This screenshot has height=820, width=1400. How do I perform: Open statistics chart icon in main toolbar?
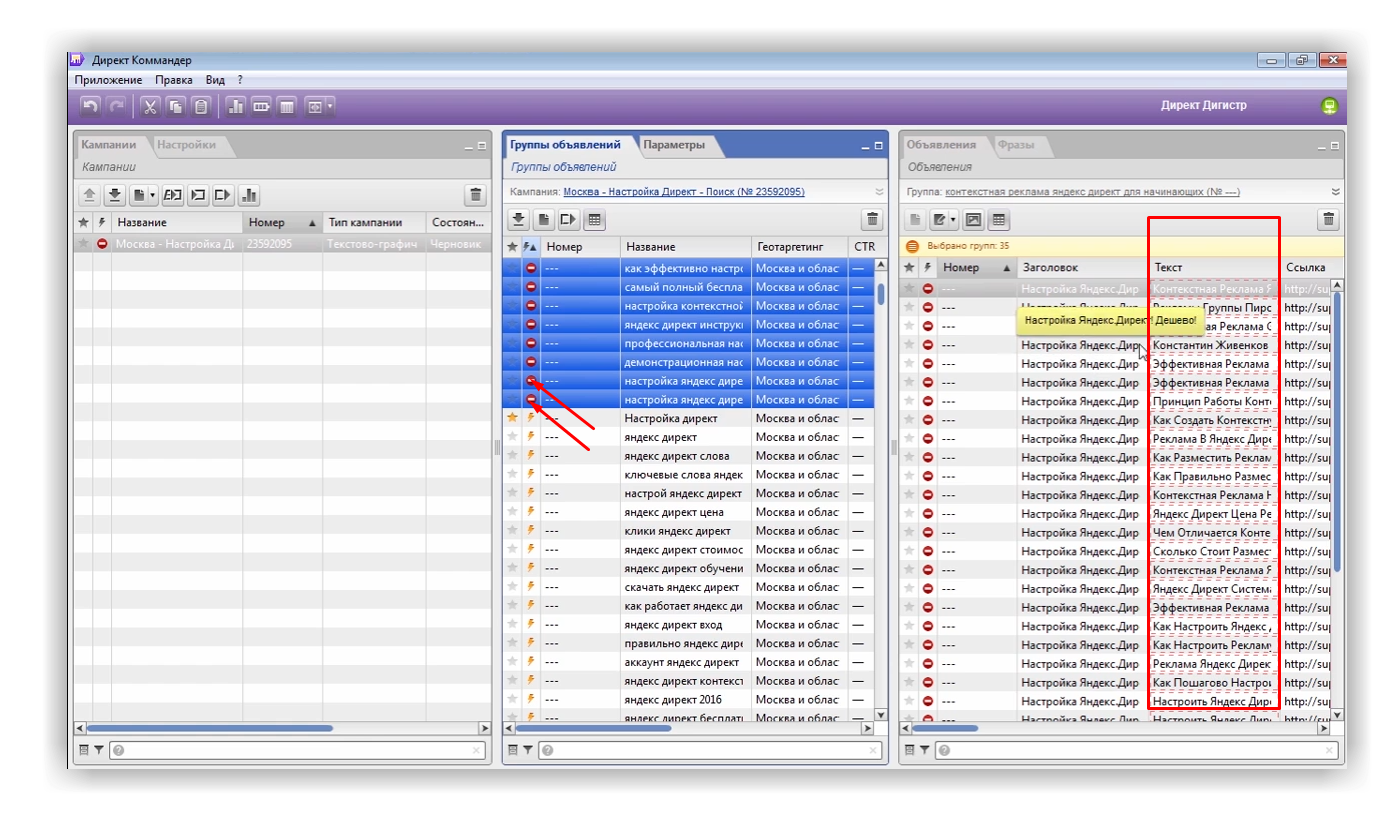(236, 105)
